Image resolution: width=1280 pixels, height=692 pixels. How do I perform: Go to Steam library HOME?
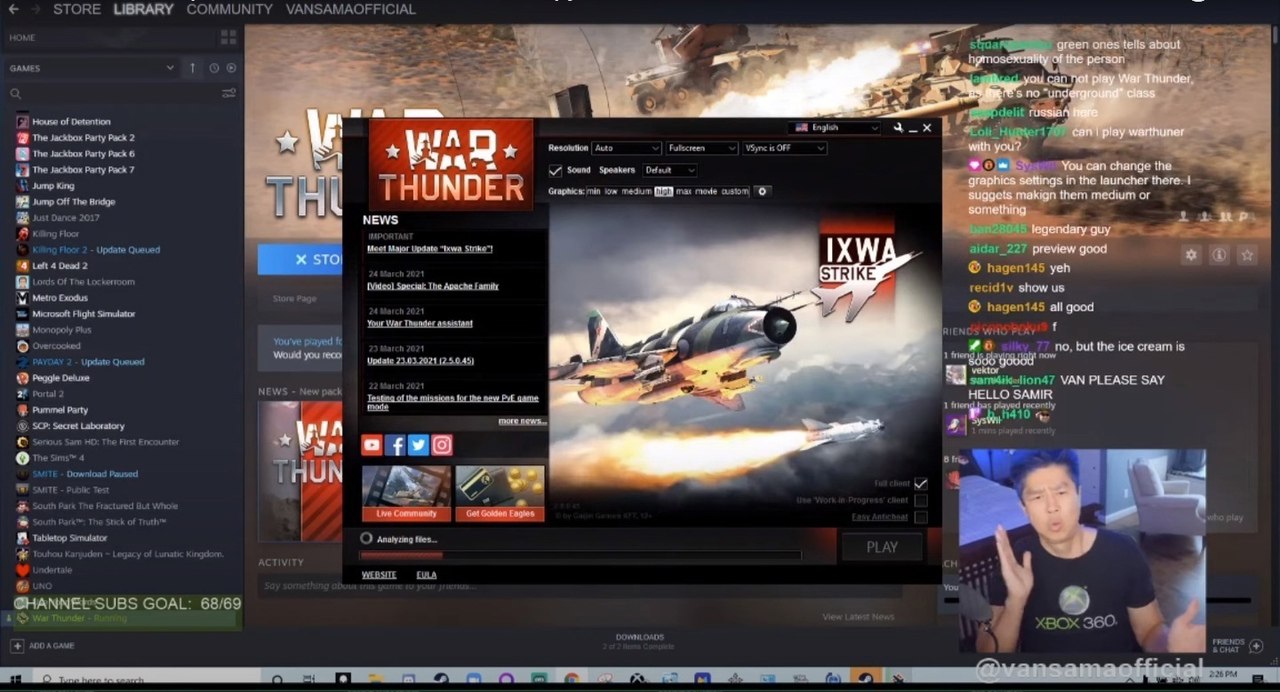click(x=22, y=38)
